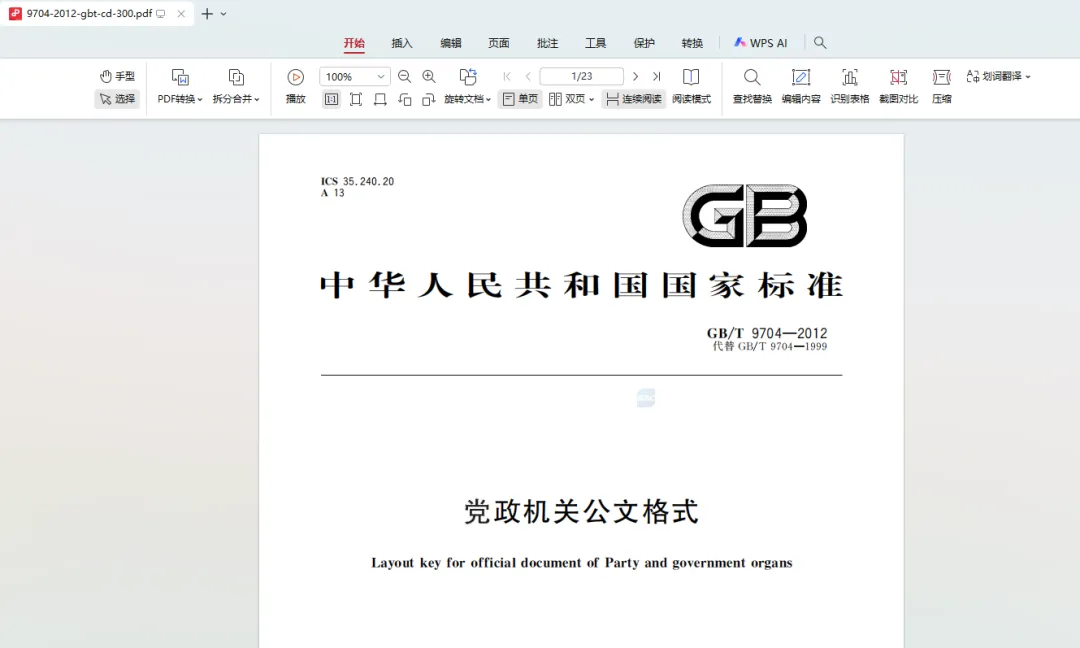Switch to double page view 双页
This screenshot has width=1080, height=648.
point(566,99)
